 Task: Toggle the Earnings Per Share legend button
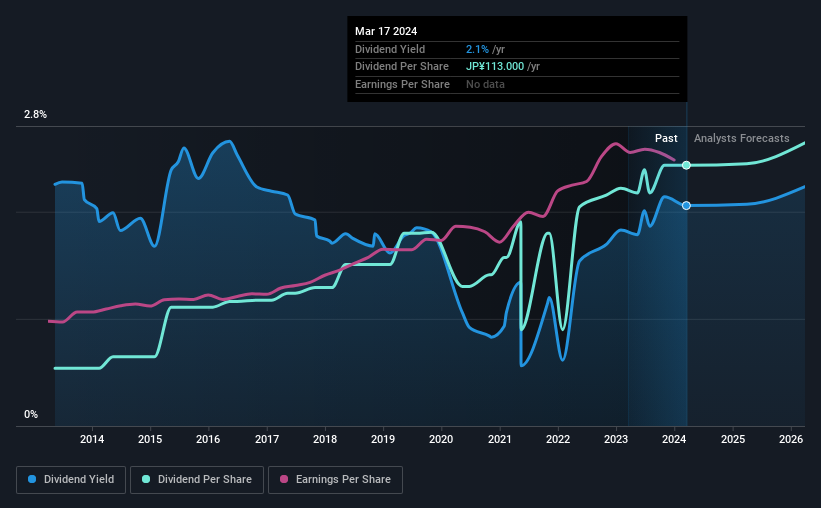tap(335, 480)
